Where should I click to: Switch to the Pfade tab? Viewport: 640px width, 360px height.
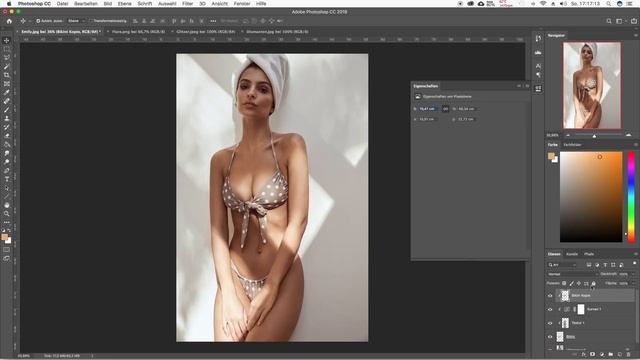point(589,254)
